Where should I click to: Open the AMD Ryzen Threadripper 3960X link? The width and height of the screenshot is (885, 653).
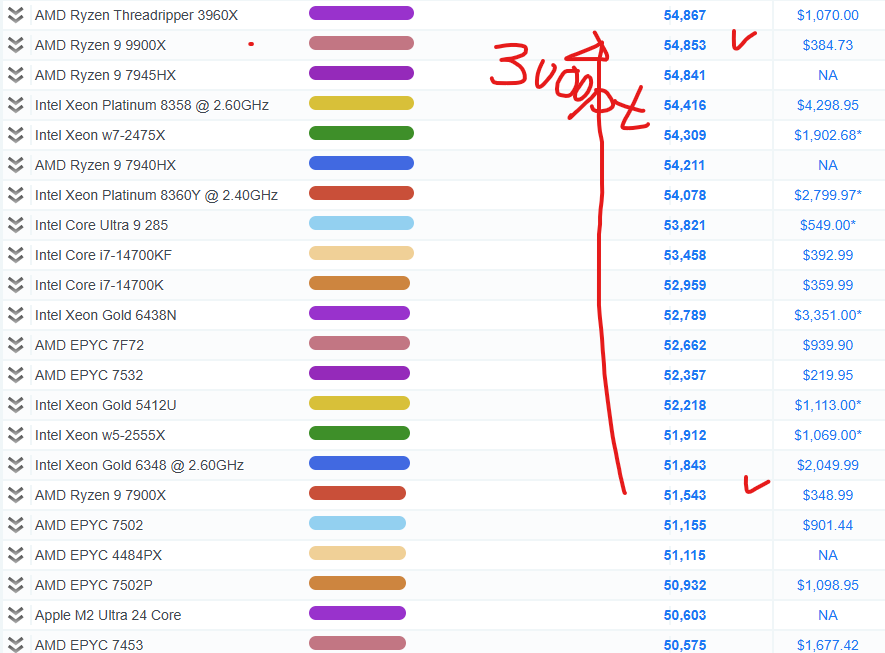[x=136, y=15]
